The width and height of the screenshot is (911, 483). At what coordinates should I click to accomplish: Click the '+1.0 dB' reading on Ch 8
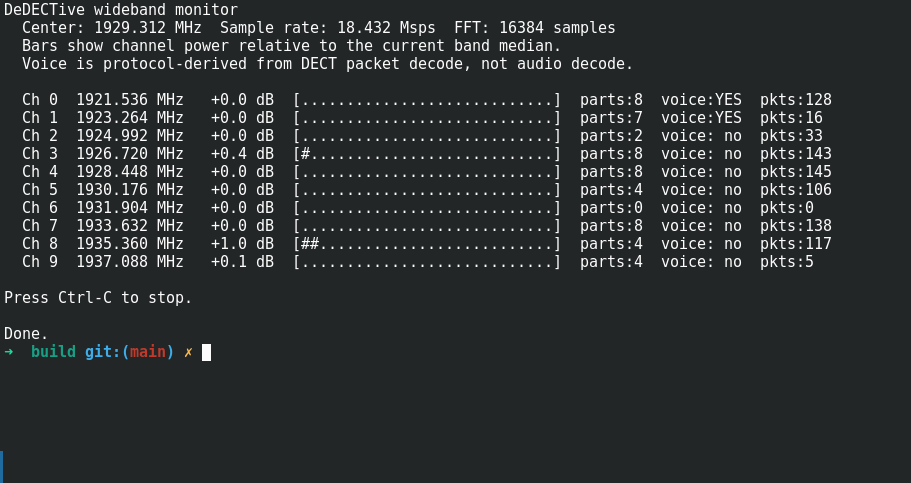(x=242, y=244)
